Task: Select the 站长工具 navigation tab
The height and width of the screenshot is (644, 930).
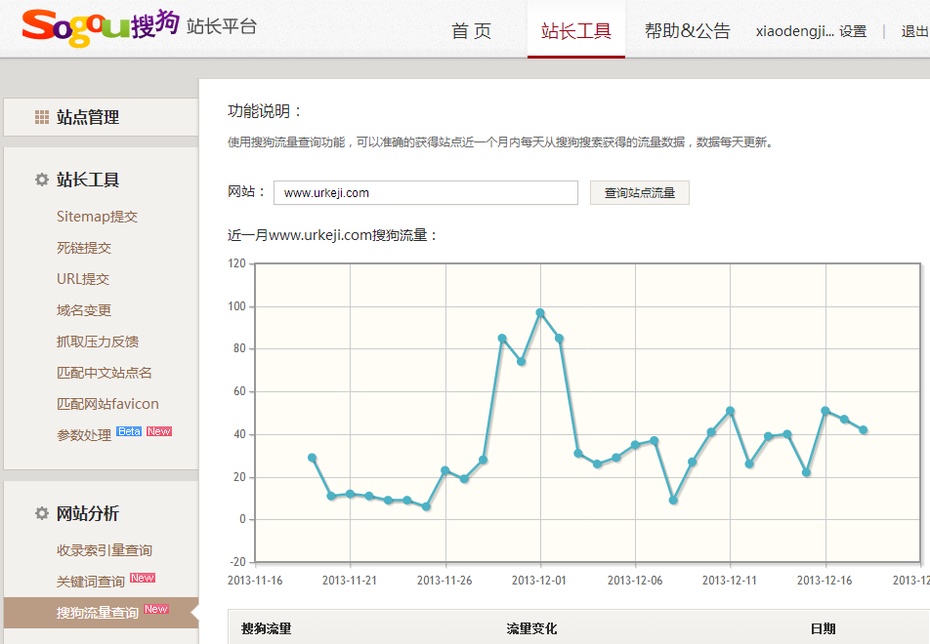Action: point(575,31)
